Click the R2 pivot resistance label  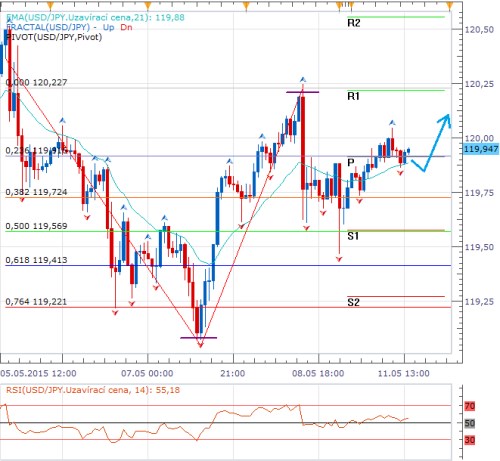click(353, 23)
